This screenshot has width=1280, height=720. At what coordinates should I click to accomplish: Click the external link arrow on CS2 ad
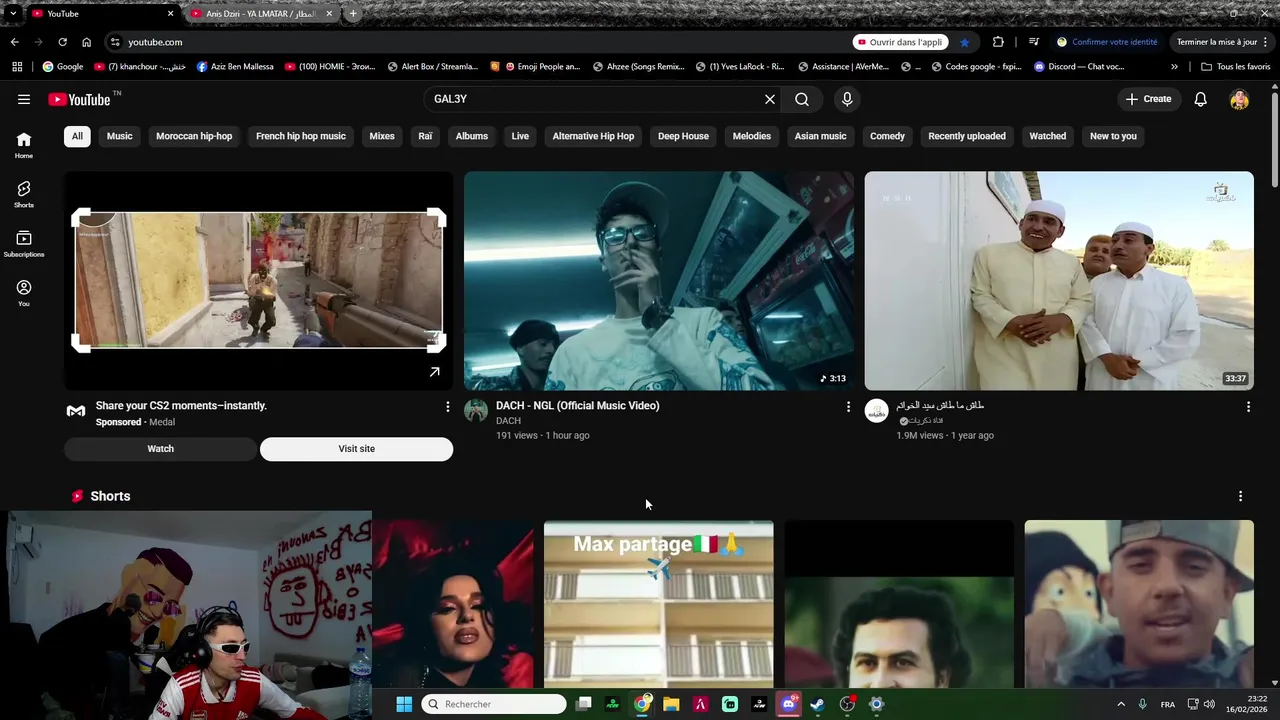[x=434, y=372]
